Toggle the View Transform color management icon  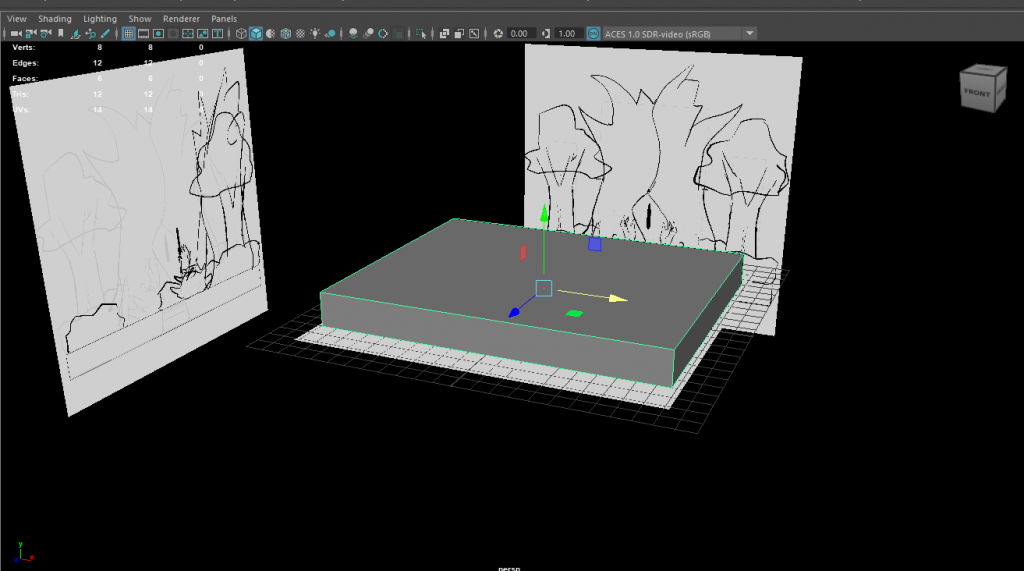tap(593, 33)
